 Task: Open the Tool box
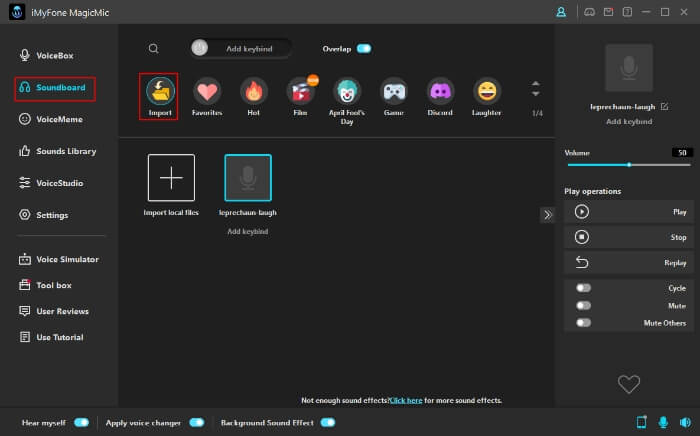point(45,285)
